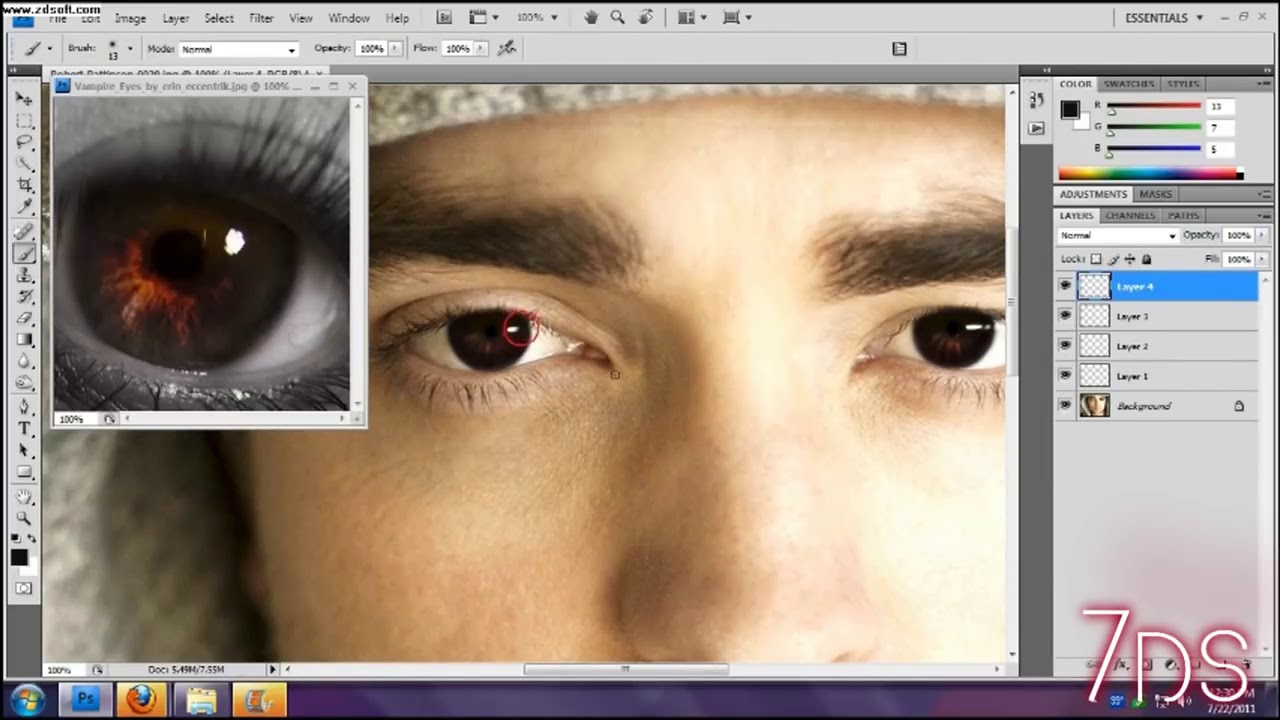Viewport: 1280px width, 720px height.
Task: Select the Pen tool
Action: pyautogui.click(x=24, y=407)
